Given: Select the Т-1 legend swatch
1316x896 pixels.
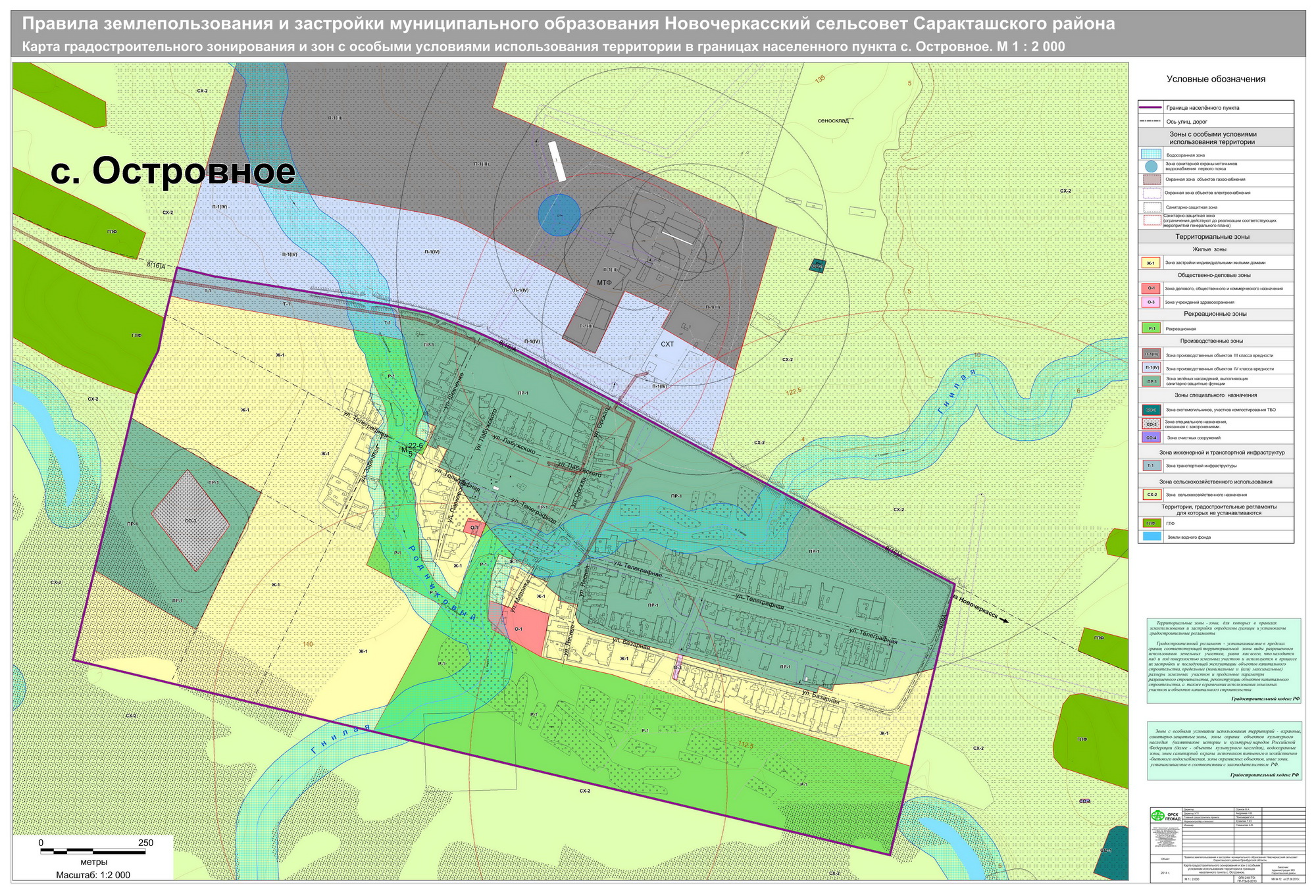Looking at the screenshot, I should (x=1152, y=465).
